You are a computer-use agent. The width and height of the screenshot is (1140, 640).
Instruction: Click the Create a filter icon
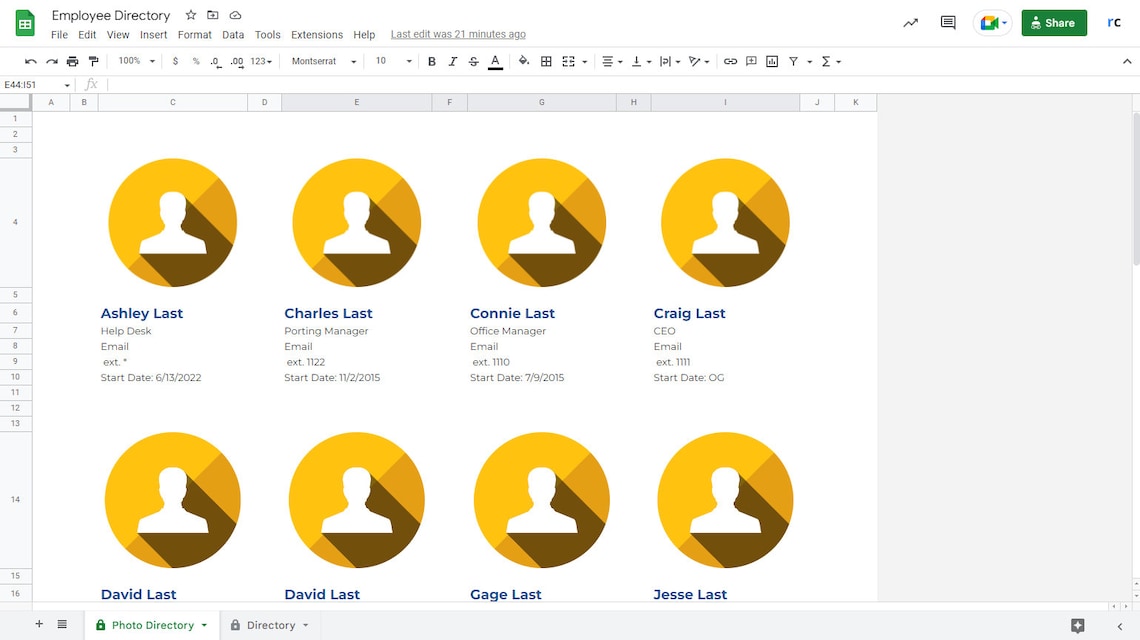pos(793,62)
